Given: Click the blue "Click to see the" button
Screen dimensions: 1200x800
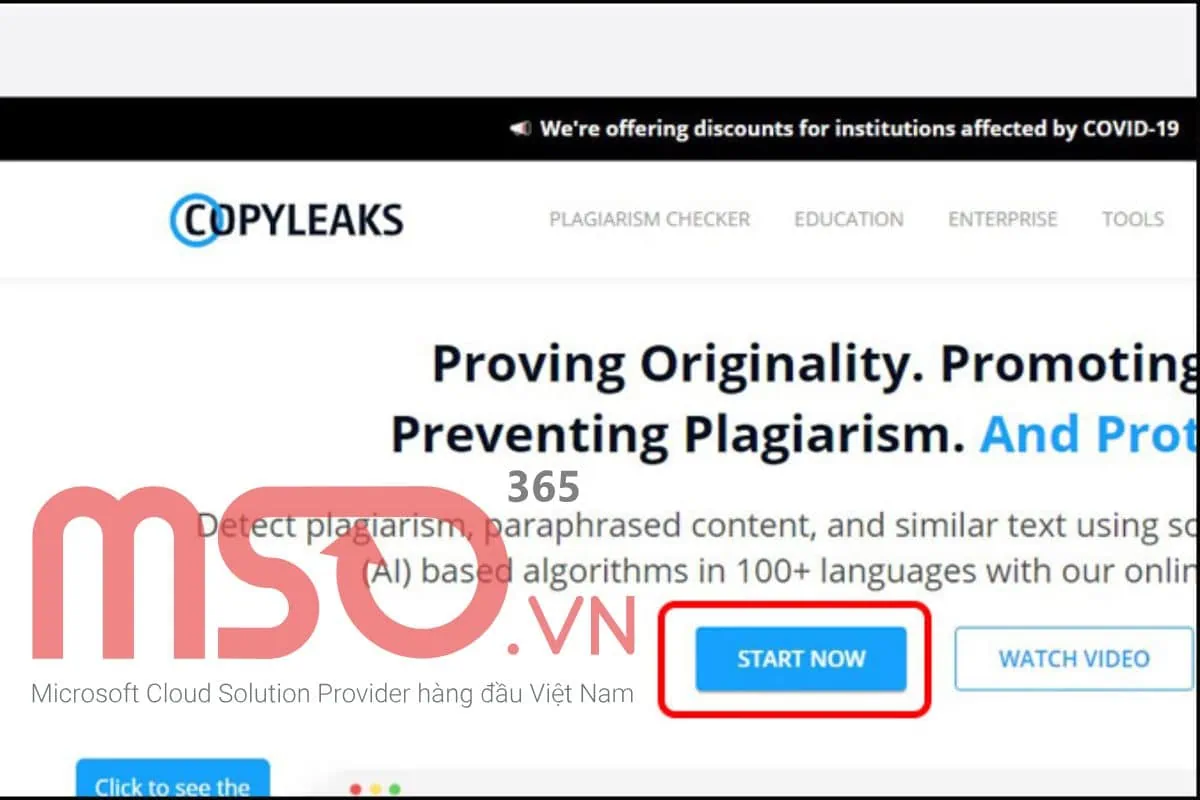Looking at the screenshot, I should (173, 780).
